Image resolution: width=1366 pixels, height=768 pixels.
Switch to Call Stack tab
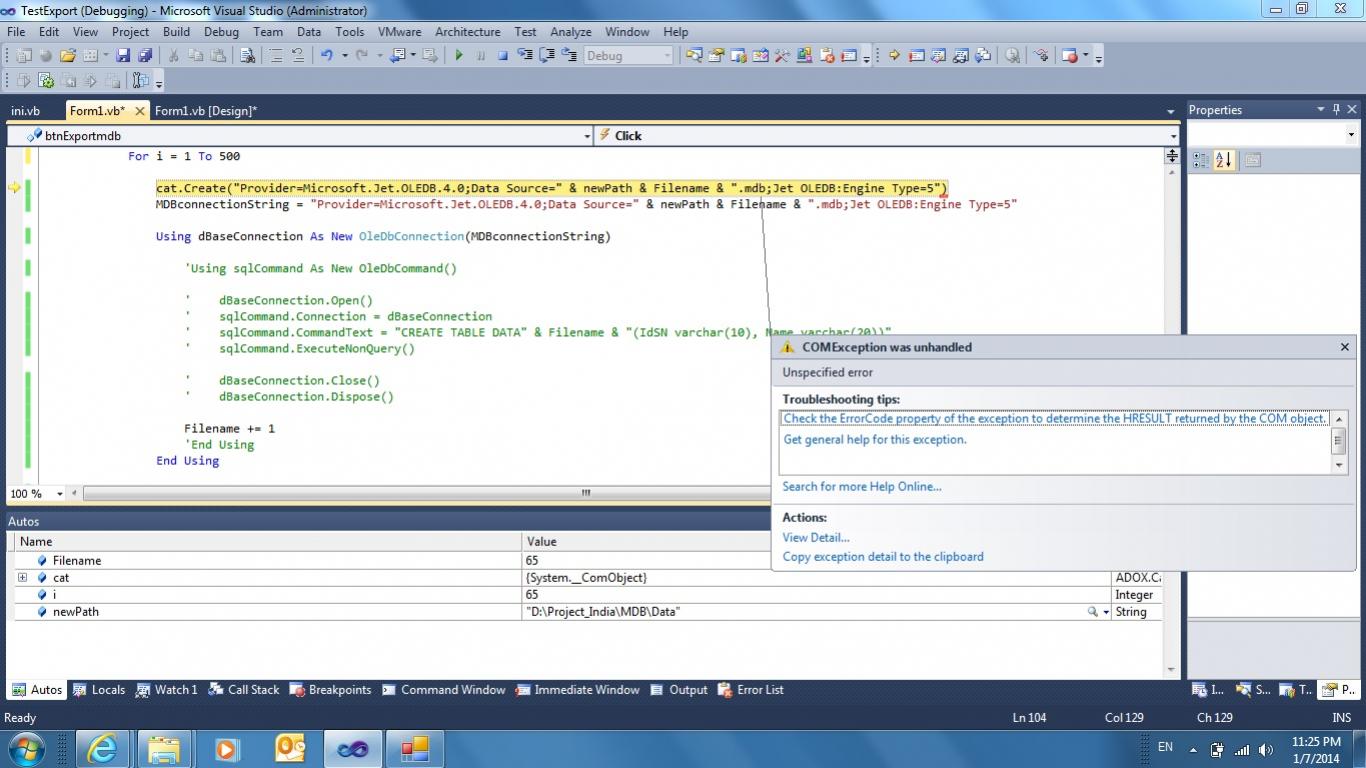tap(243, 690)
